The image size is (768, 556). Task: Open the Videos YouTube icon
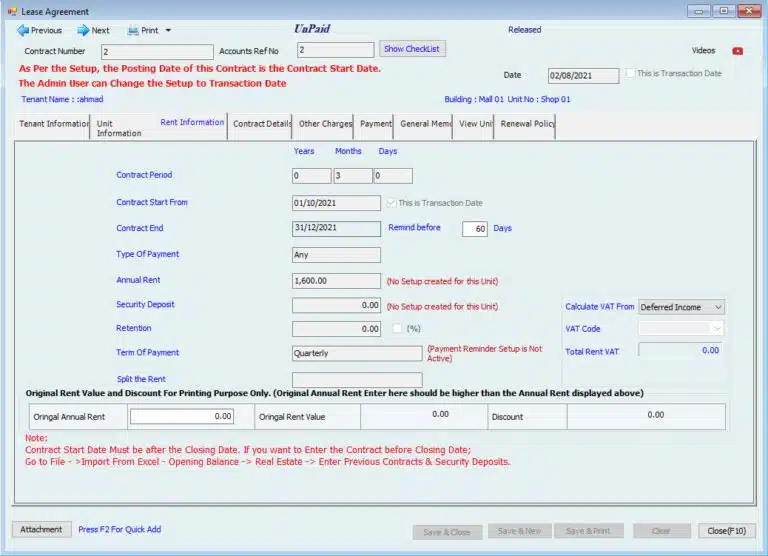(x=738, y=51)
